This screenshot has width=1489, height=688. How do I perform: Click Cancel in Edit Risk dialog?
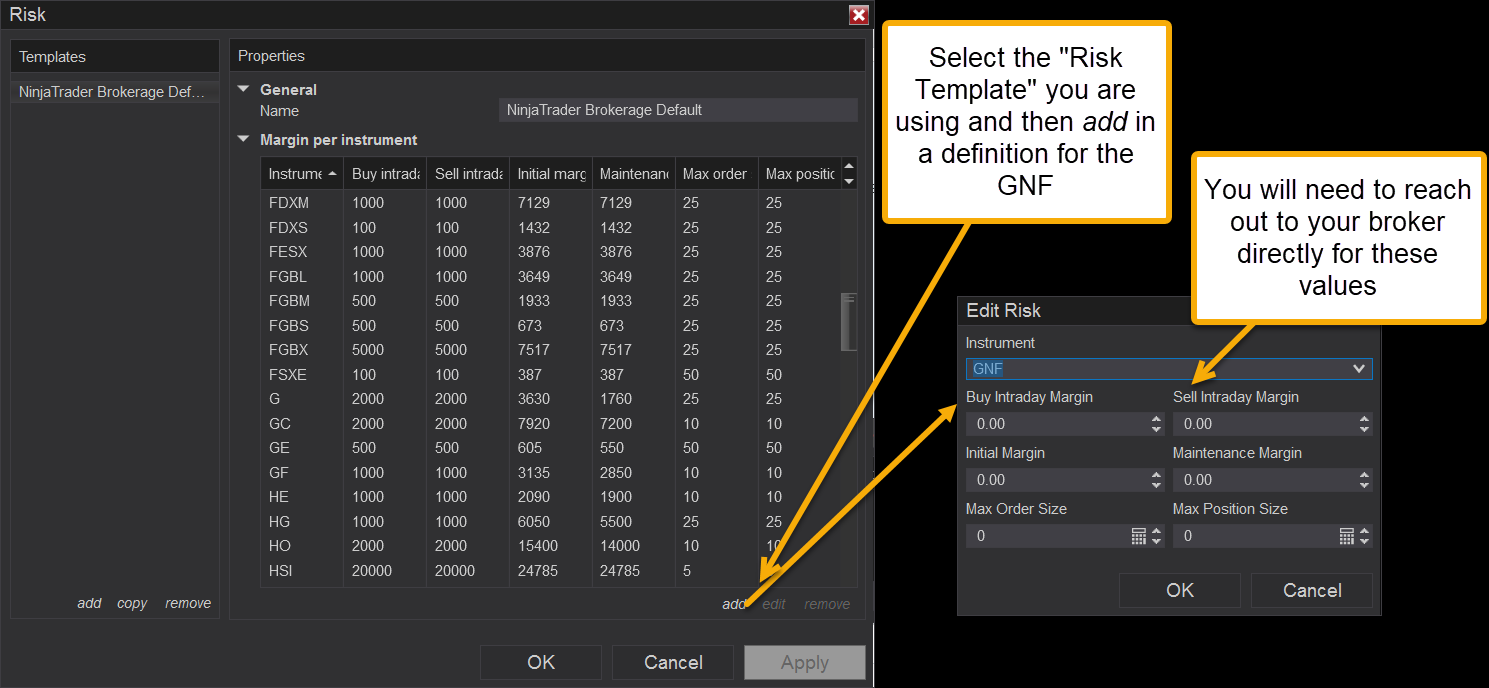(1312, 590)
